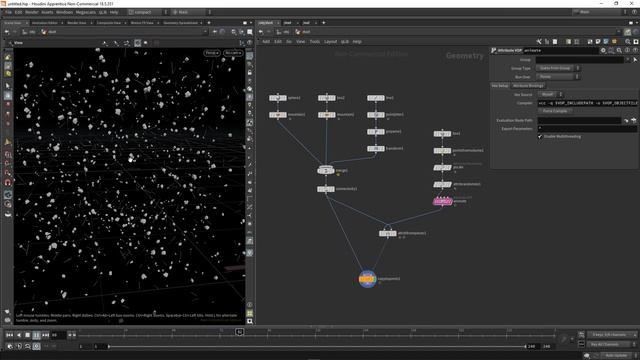The width and height of the screenshot is (640, 360).
Task: Select the arrow select tool in left toolbar
Action: click(x=8, y=86)
